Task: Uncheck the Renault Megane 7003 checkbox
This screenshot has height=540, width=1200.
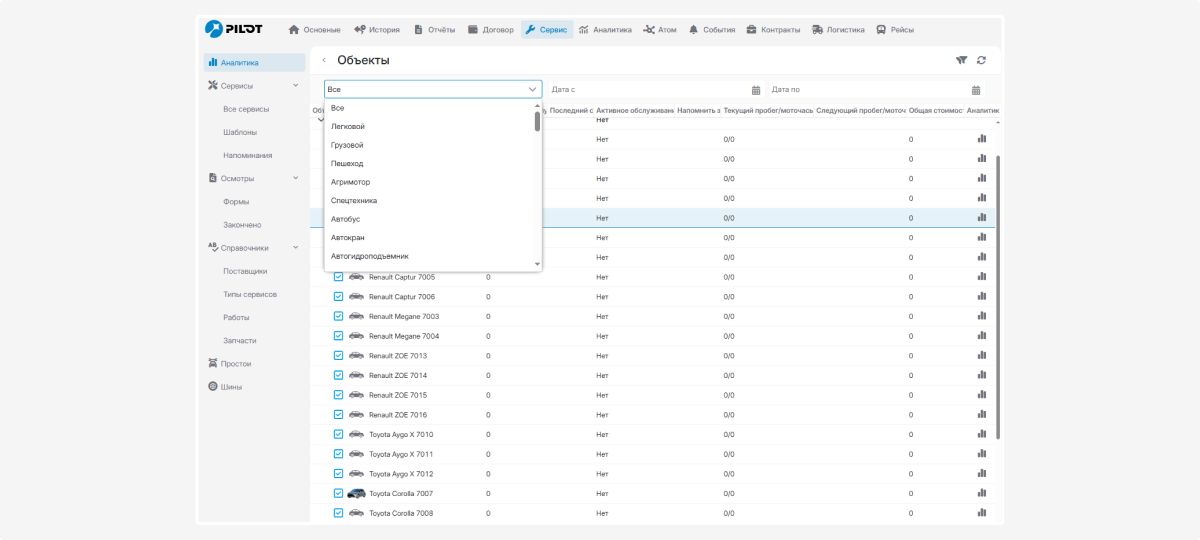Action: point(338,316)
